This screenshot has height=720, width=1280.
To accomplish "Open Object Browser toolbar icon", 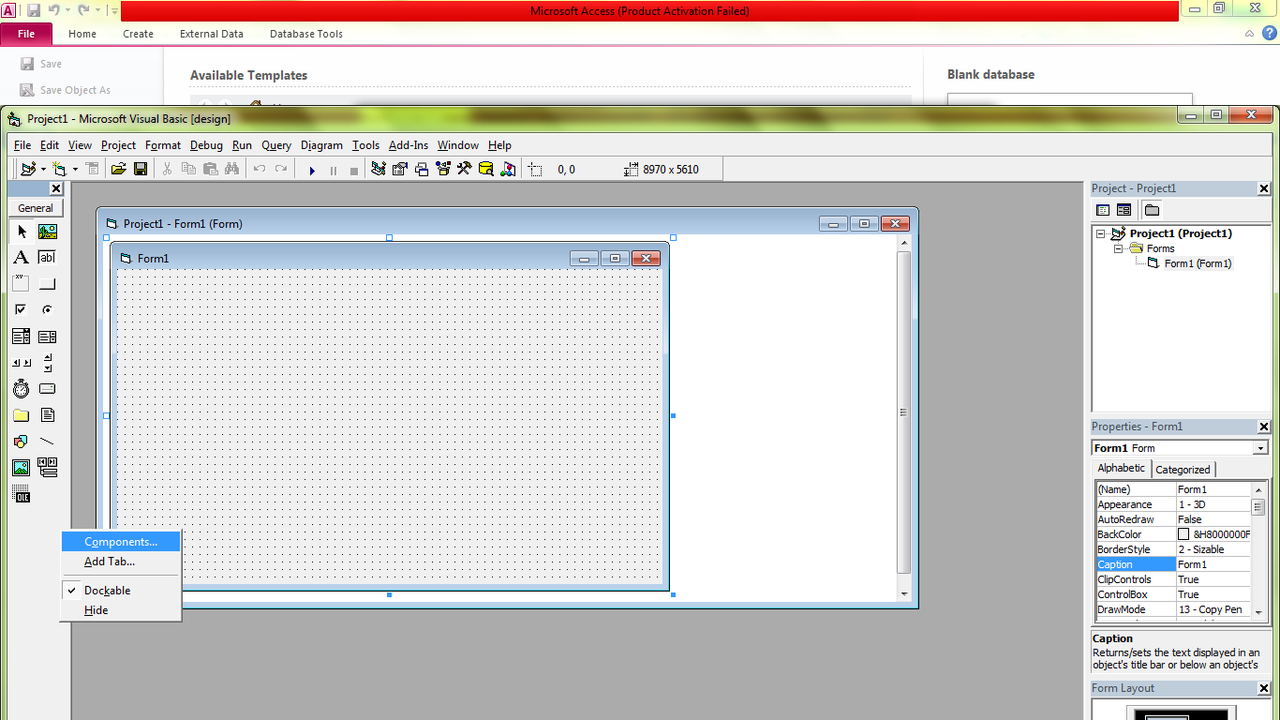I will coord(443,169).
